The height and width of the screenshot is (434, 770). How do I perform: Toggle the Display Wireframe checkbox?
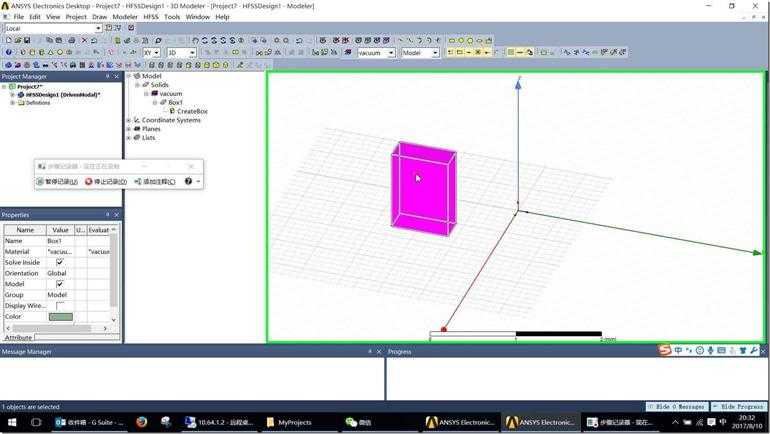59,305
